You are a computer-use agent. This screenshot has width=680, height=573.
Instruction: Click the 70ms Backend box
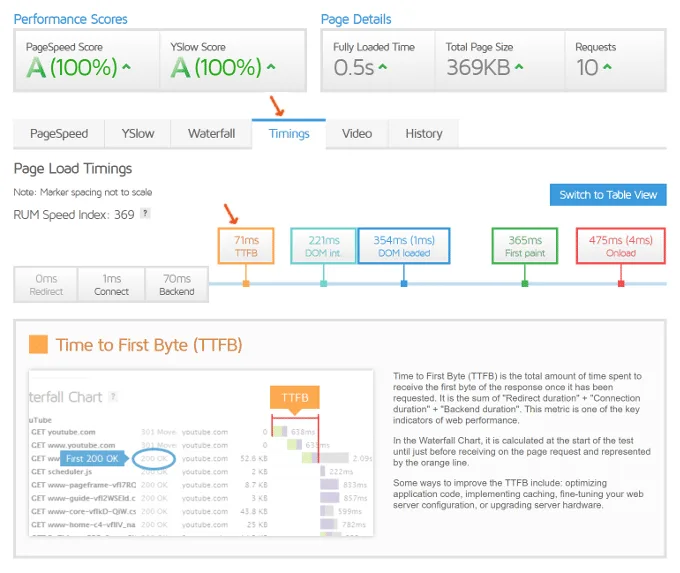click(x=177, y=285)
